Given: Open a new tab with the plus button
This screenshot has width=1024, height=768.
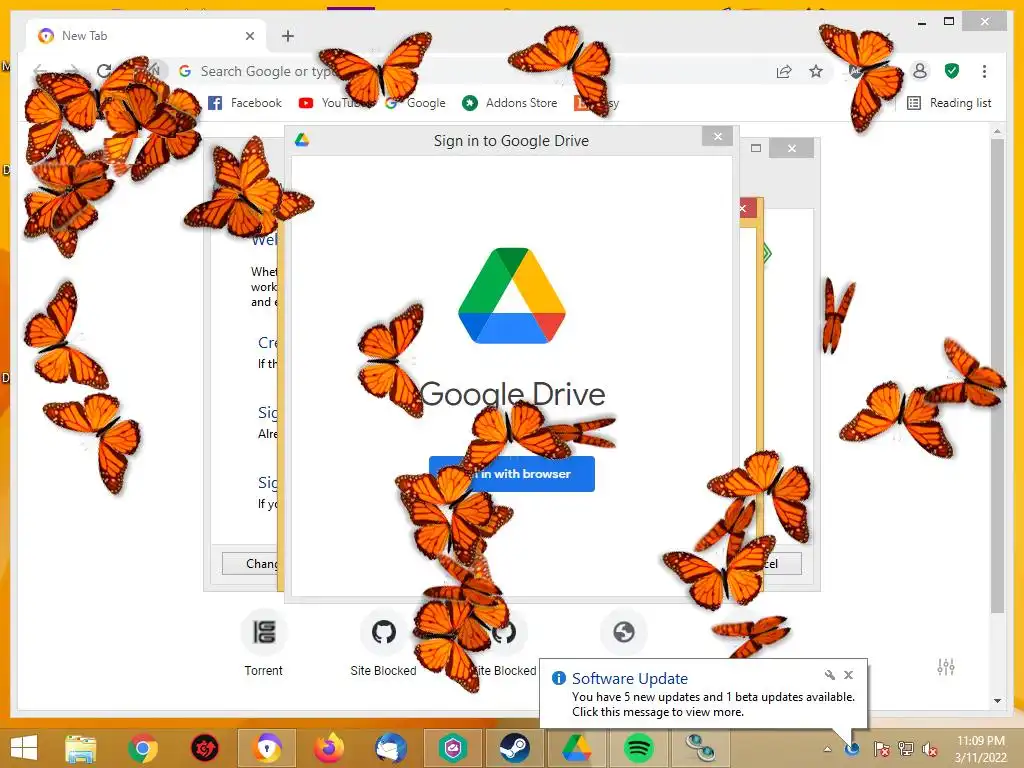Looking at the screenshot, I should coord(287,36).
